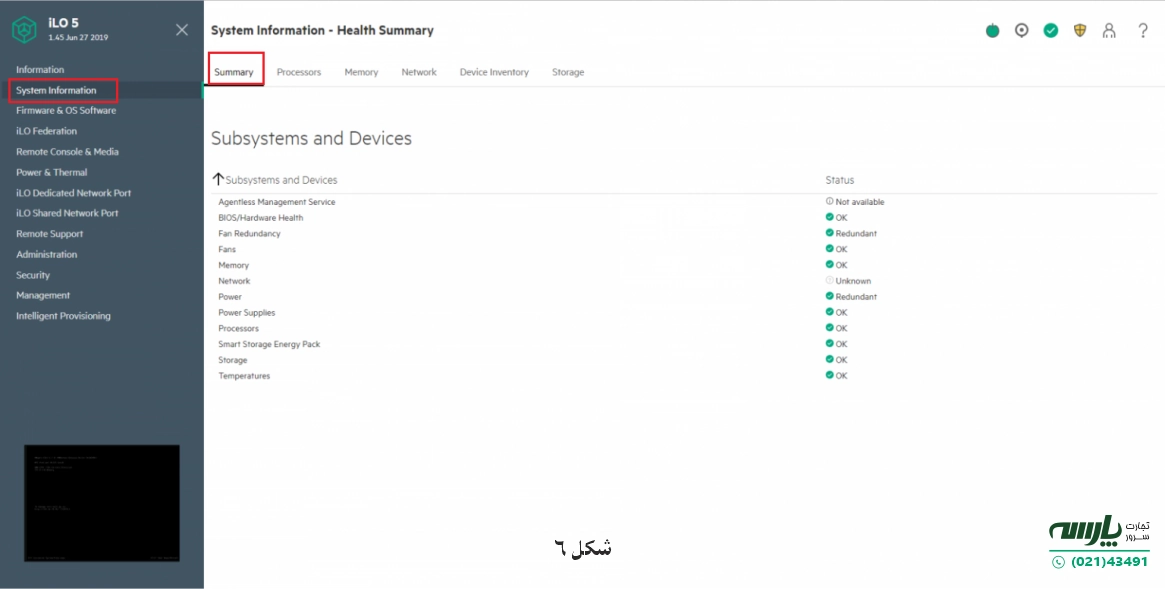This screenshot has width=1165, height=589.
Task: Click the Redundant status icon beside Power
Action: tap(830, 296)
